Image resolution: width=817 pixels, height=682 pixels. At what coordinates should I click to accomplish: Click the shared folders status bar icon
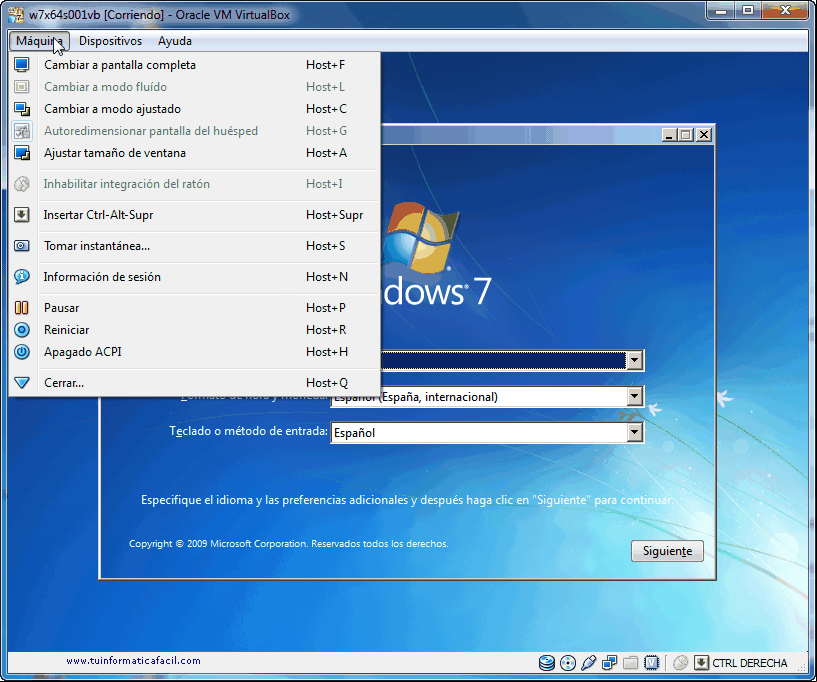[x=630, y=663]
